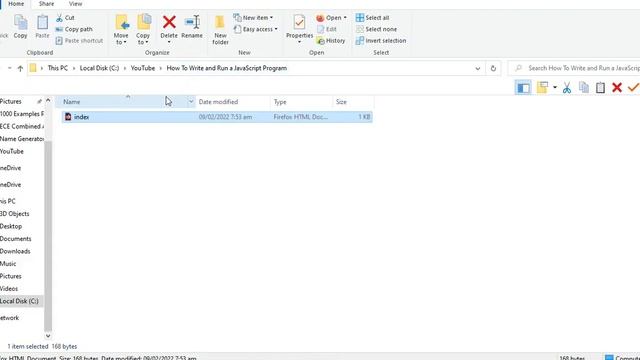Click Copy path in Clipboard group

tap(74, 29)
